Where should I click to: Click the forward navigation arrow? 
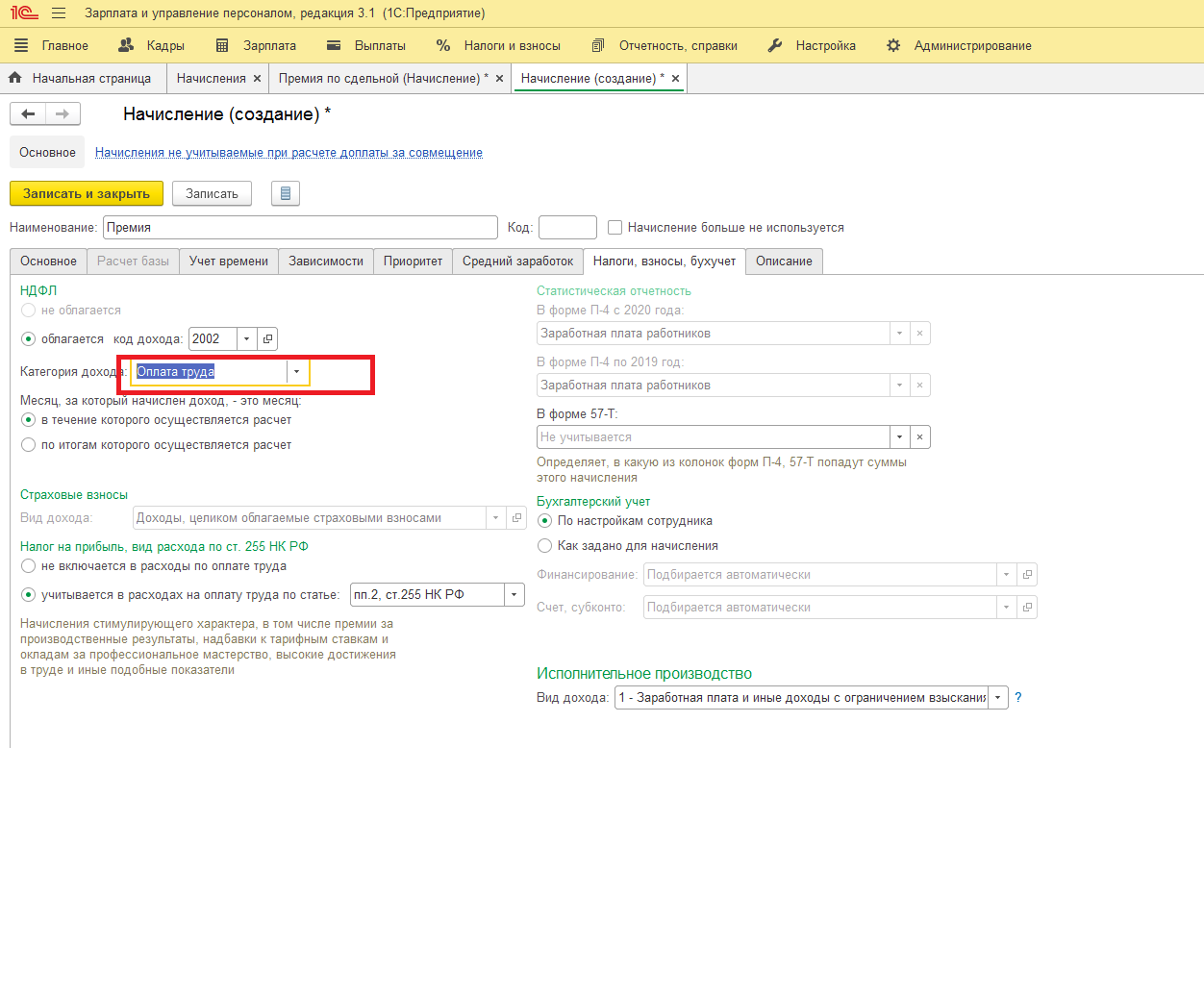click(63, 114)
